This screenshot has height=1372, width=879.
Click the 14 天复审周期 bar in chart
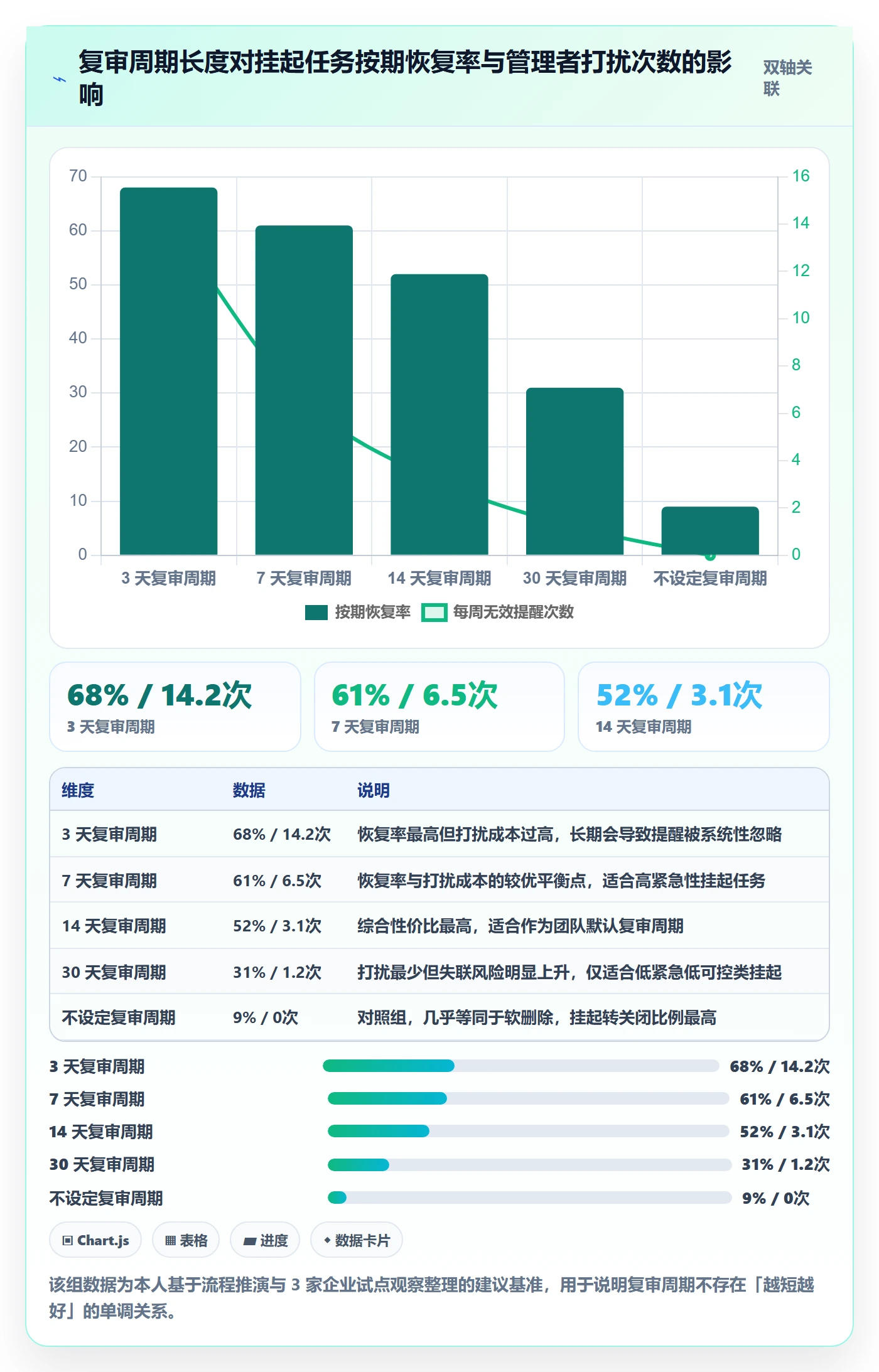439,414
